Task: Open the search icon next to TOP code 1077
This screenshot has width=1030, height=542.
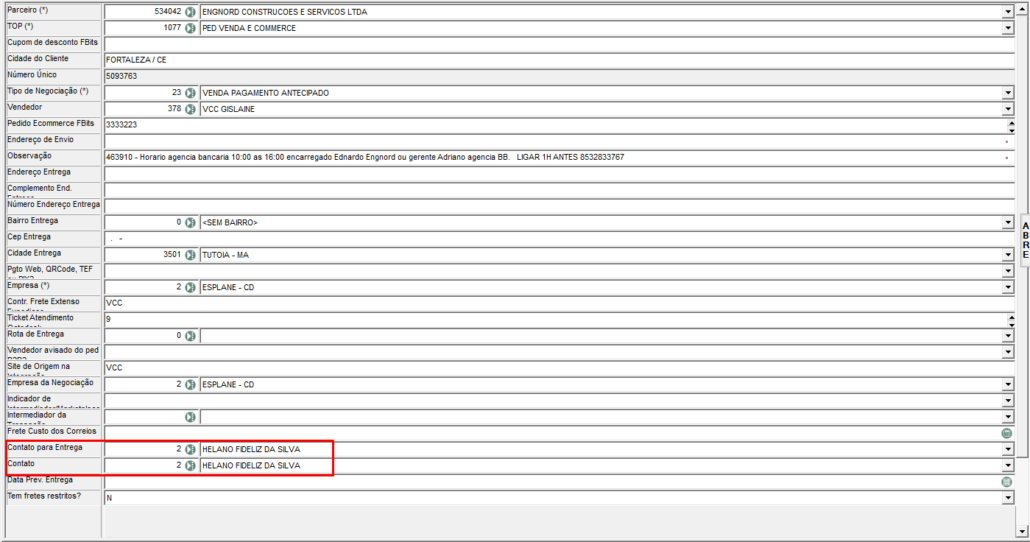Action: click(x=190, y=28)
